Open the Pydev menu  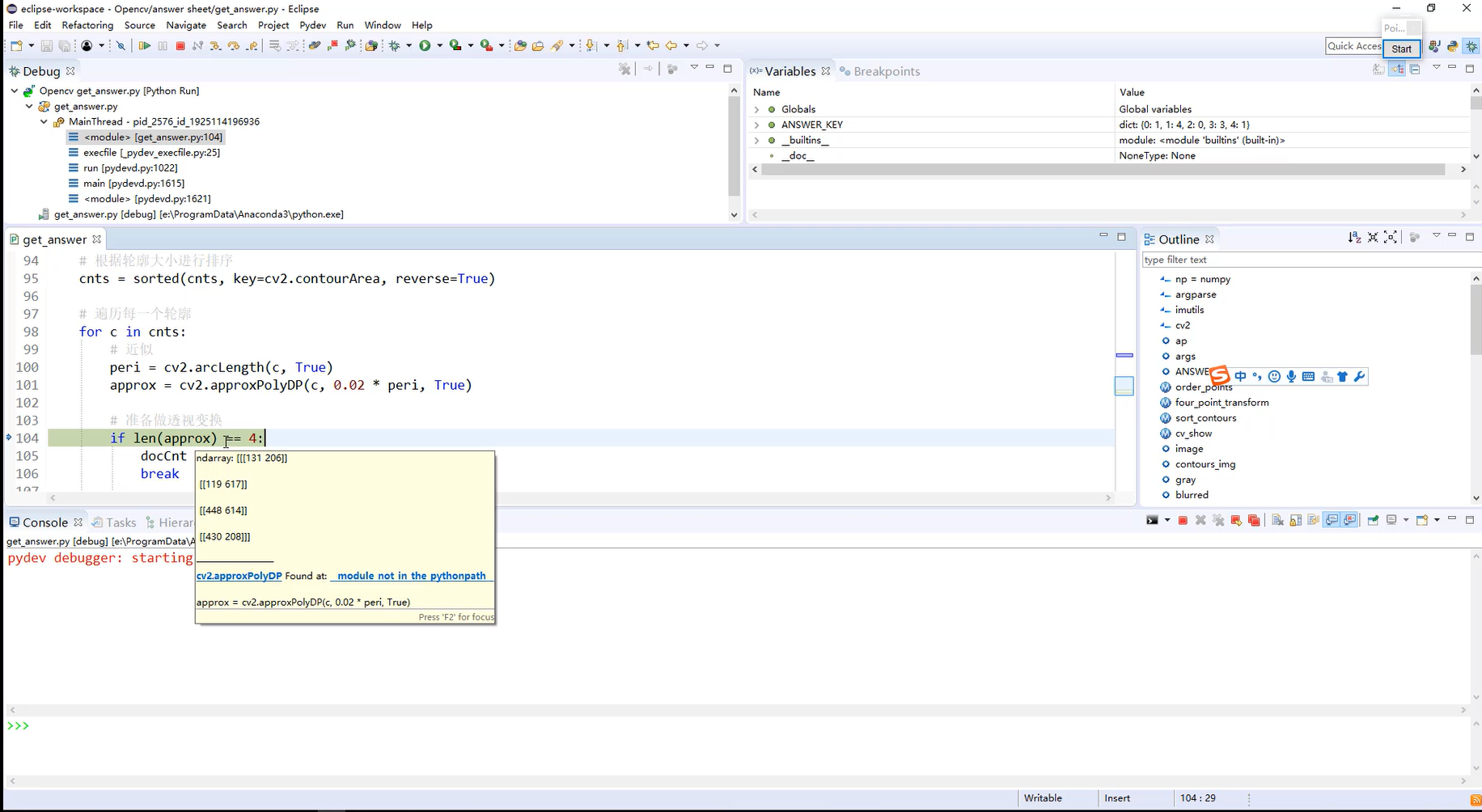312,25
